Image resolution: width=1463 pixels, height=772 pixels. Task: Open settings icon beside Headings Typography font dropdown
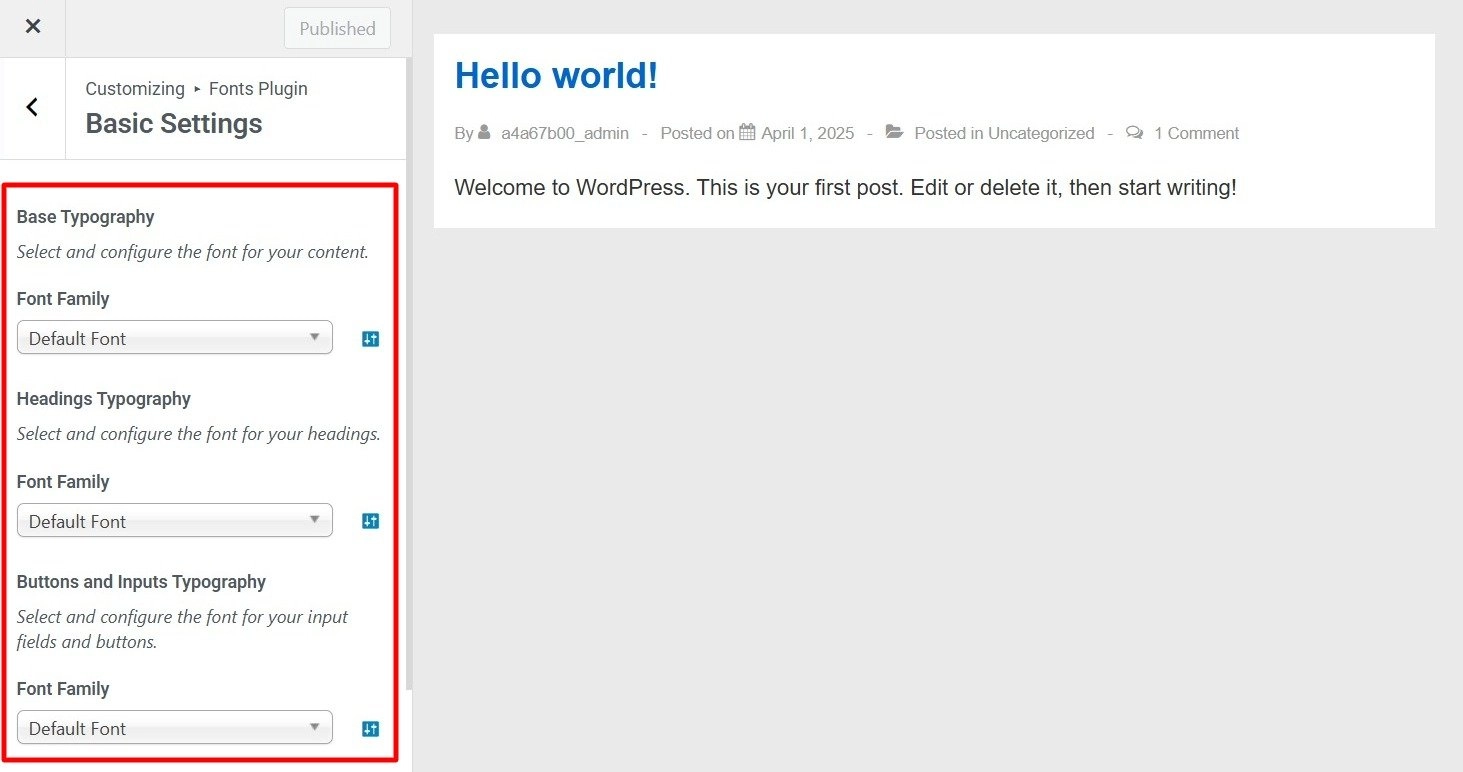pos(370,521)
